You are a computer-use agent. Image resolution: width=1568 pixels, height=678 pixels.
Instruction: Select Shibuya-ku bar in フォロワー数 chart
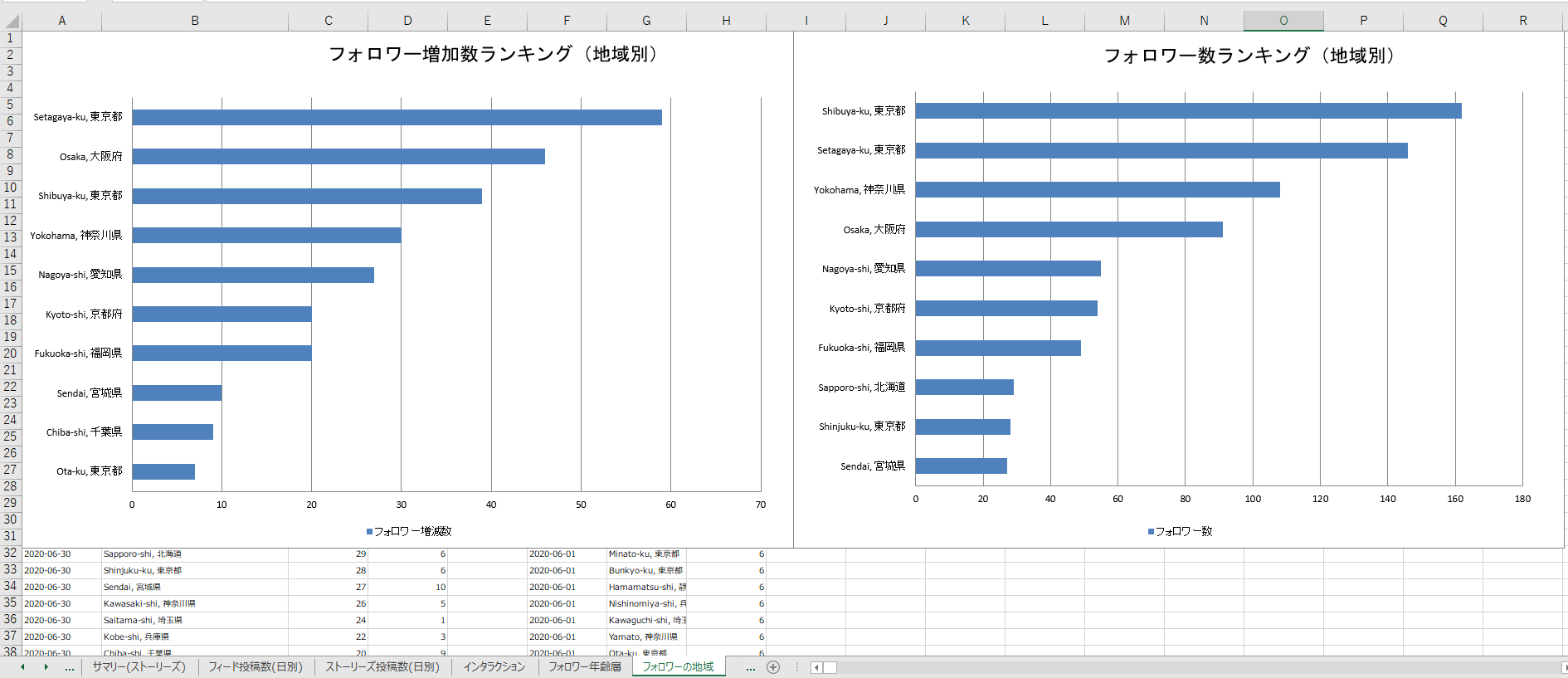pyautogui.click(x=1188, y=110)
